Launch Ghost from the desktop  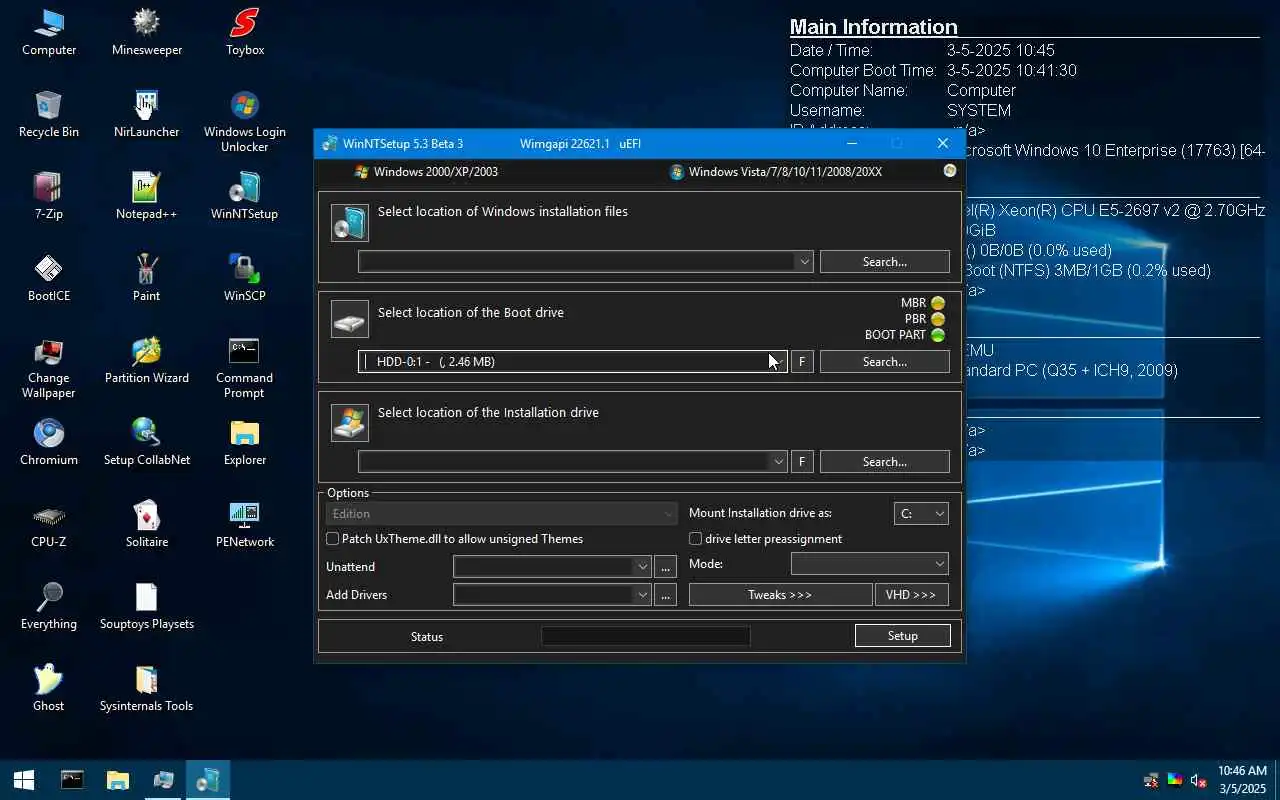48,688
